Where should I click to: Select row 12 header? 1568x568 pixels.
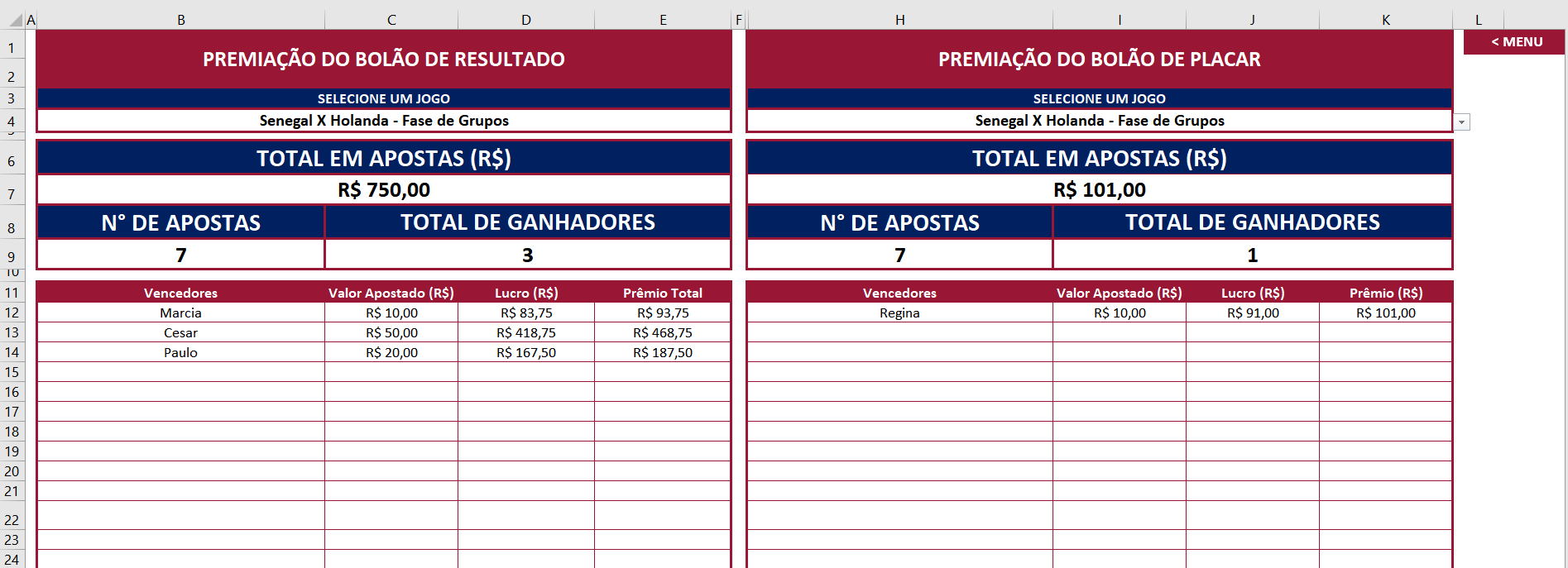pos(12,313)
